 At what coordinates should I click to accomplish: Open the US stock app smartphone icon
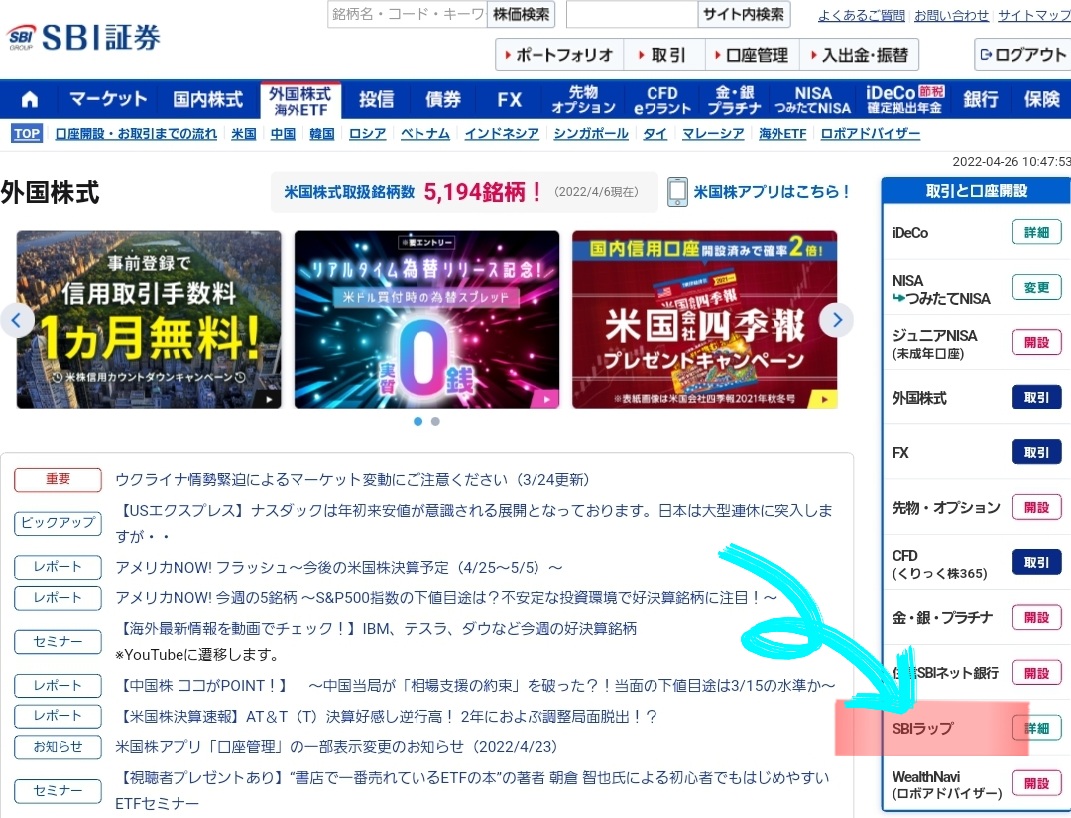[x=677, y=192]
